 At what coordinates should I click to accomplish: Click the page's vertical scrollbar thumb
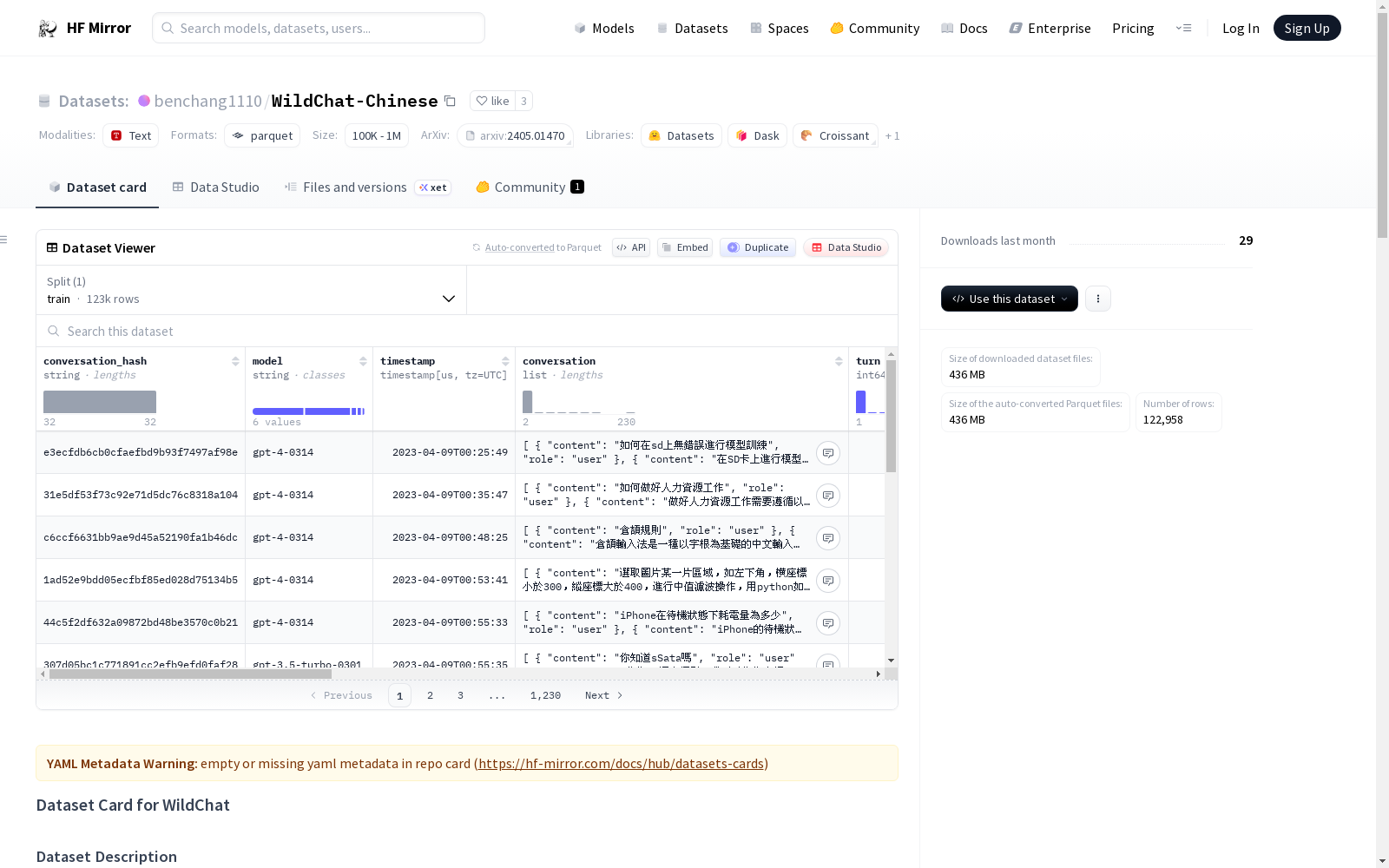tap(1382, 126)
